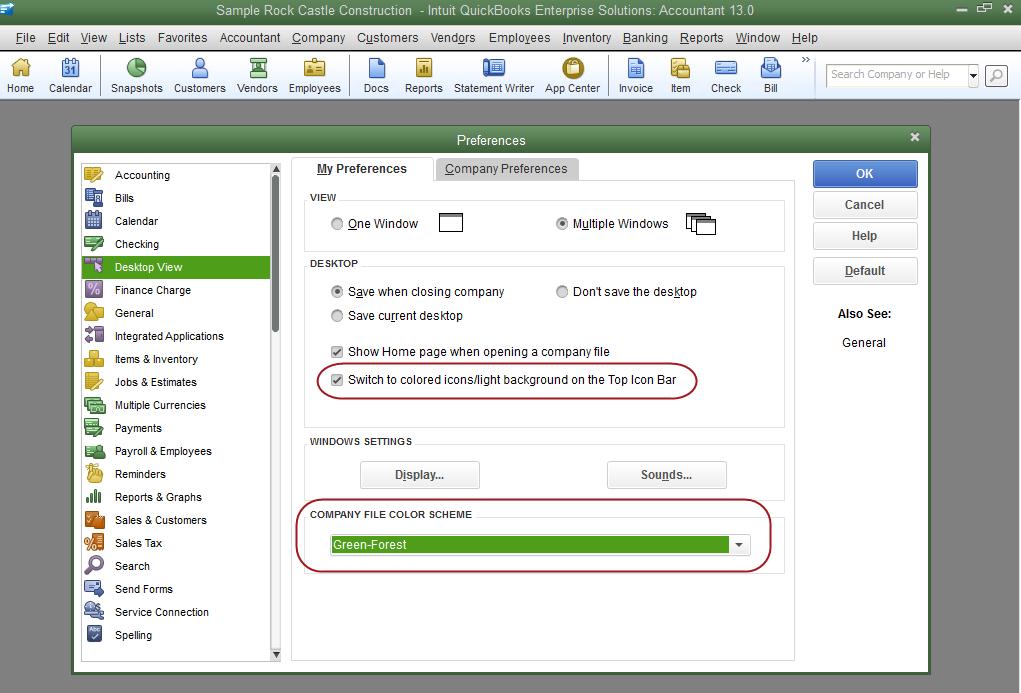Open Display settings button
Viewport: 1021px width, 693px height.
pyautogui.click(x=420, y=475)
